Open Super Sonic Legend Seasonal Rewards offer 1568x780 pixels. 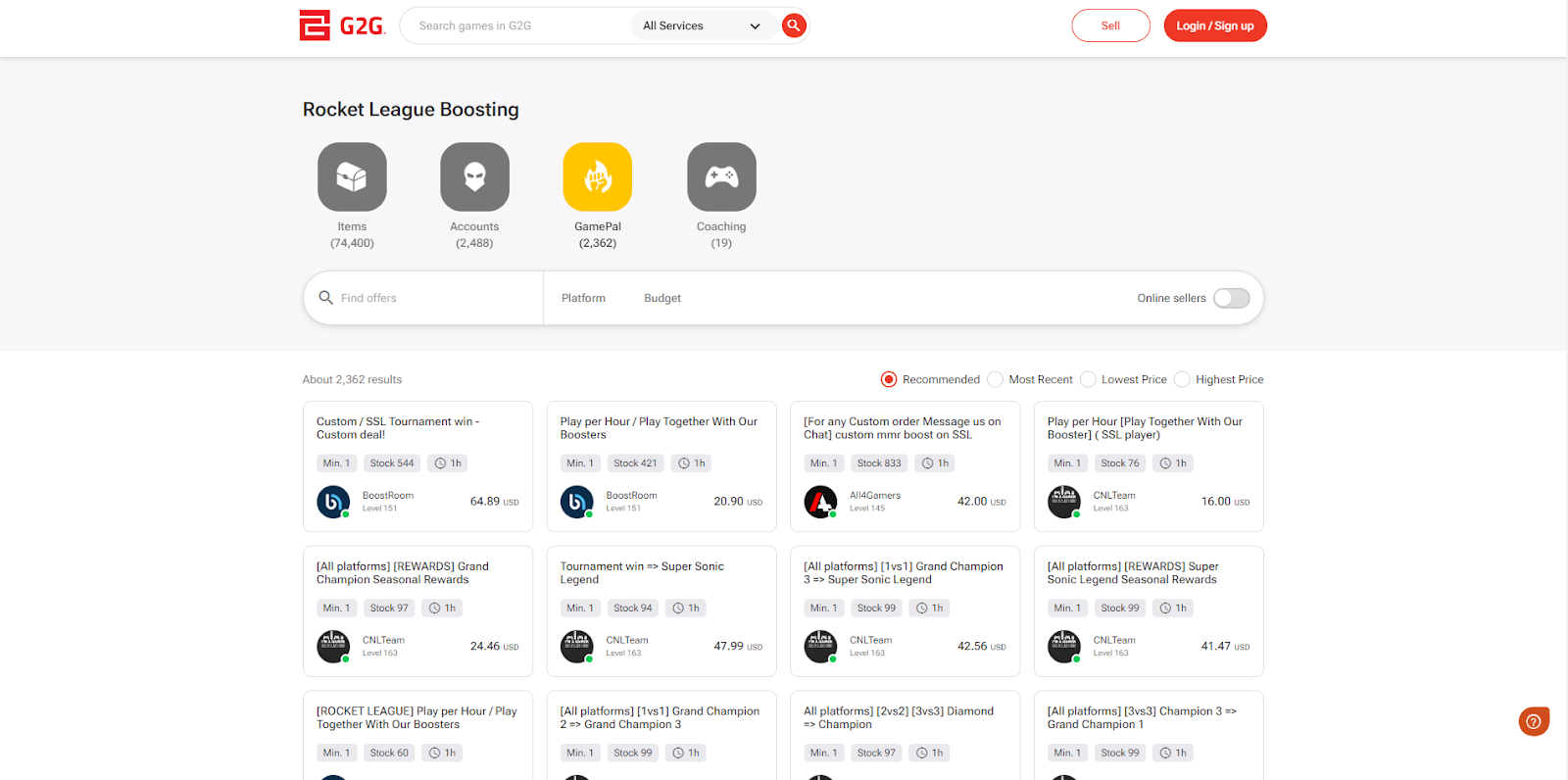click(x=1149, y=611)
